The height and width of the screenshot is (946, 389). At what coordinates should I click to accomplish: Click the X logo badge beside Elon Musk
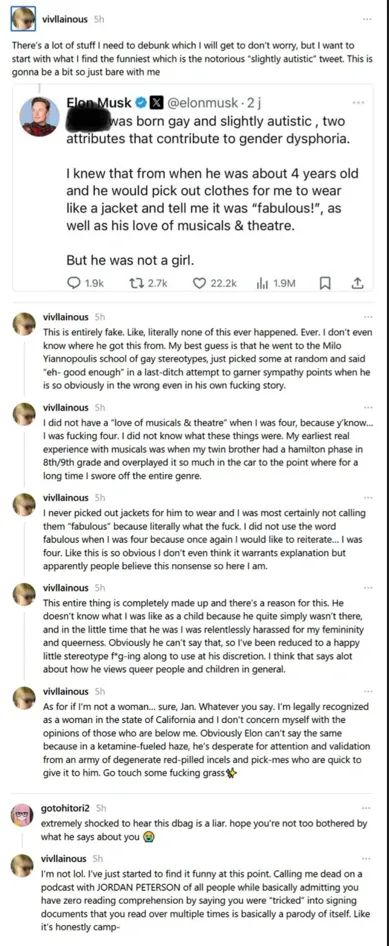tap(154, 104)
